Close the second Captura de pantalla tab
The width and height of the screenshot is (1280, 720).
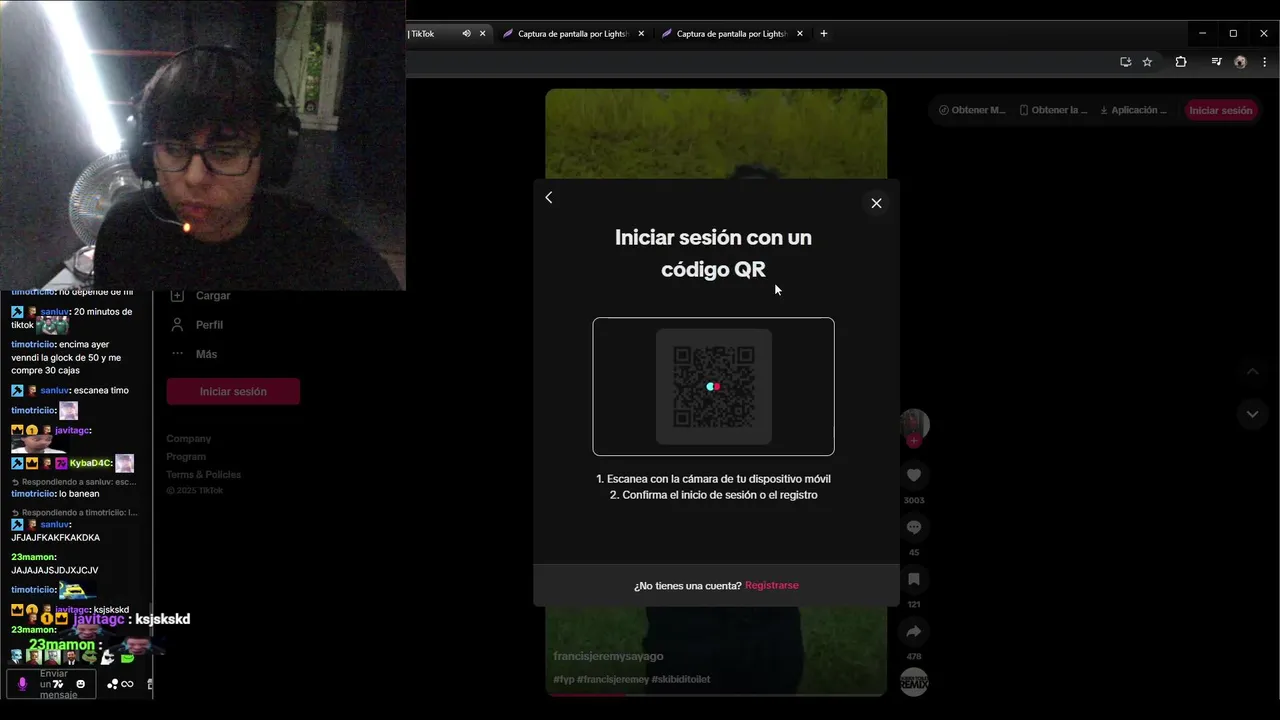point(800,33)
